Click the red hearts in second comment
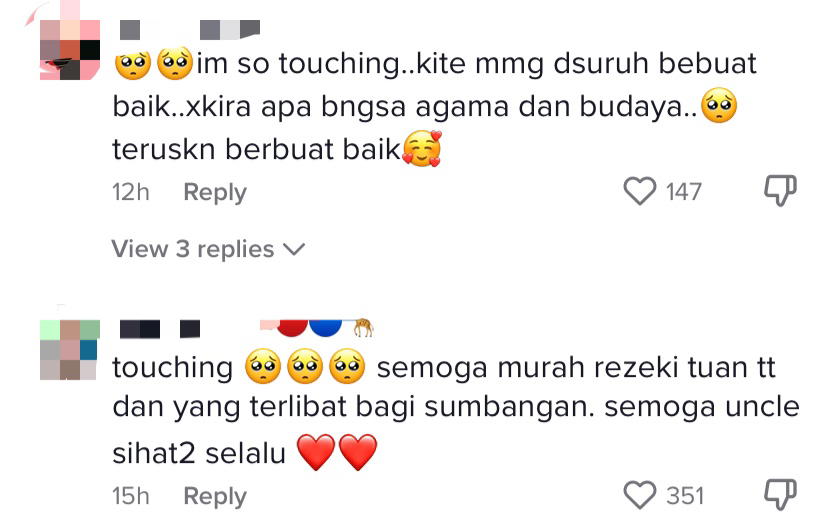This screenshot has width=828, height=519. pos(337,452)
